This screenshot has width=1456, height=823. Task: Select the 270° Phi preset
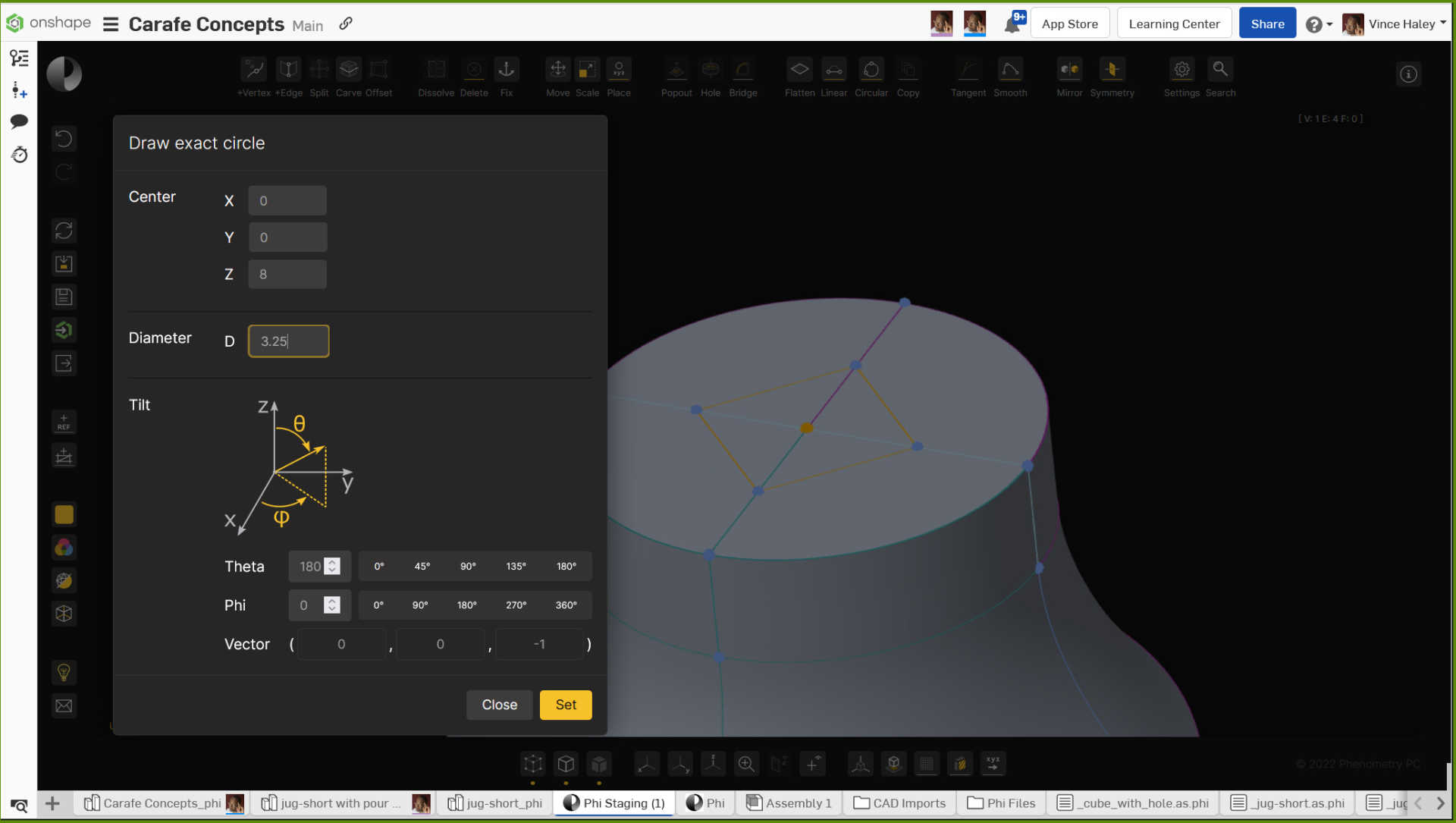(515, 605)
